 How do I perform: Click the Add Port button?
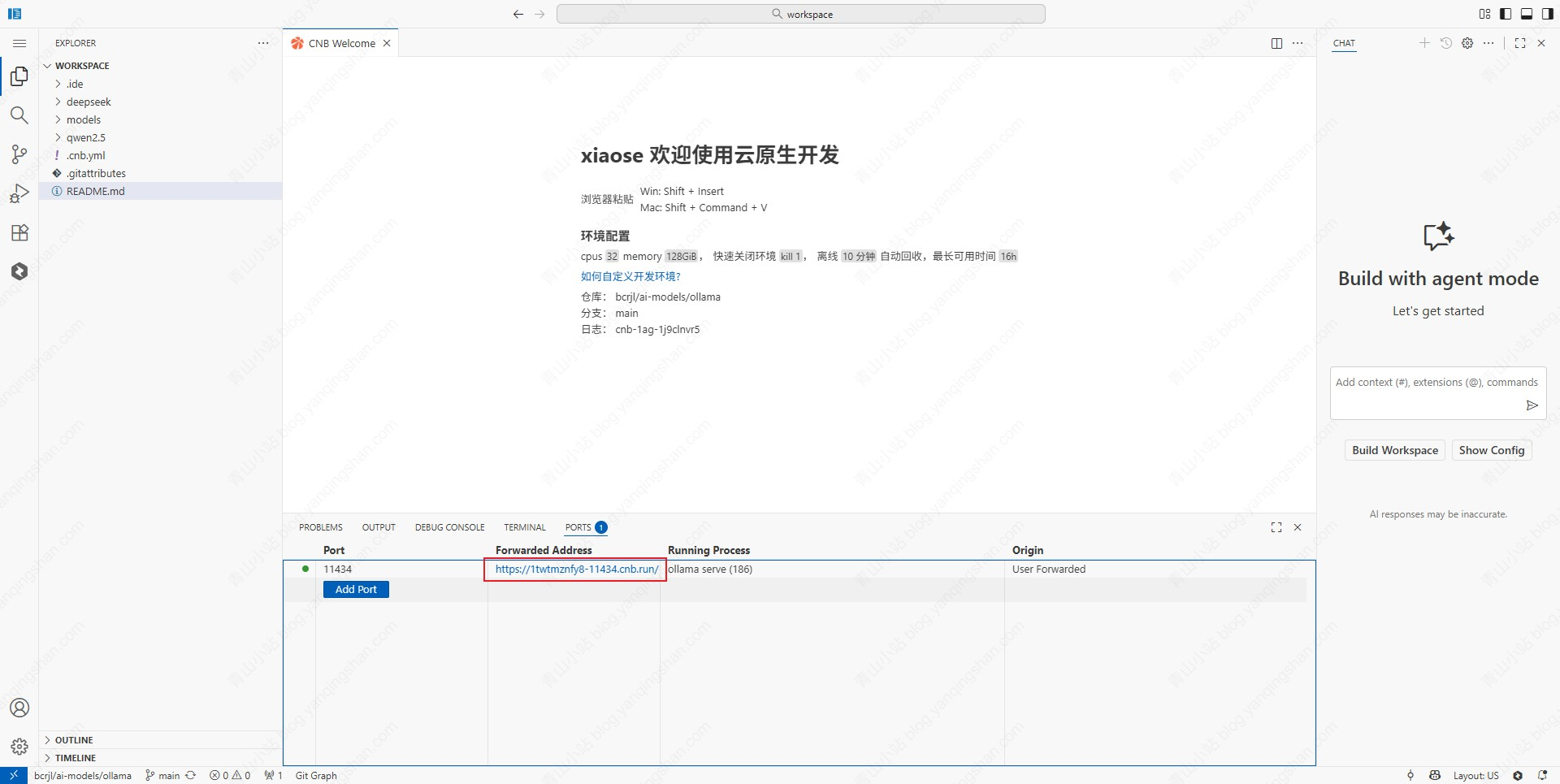(356, 590)
